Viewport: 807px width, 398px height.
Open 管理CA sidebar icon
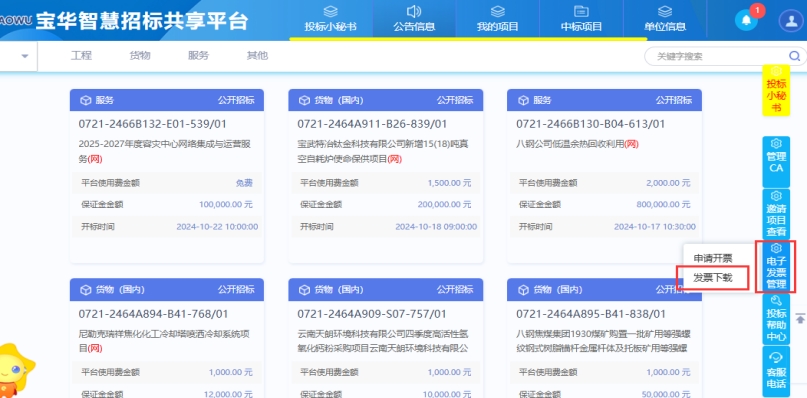776,162
